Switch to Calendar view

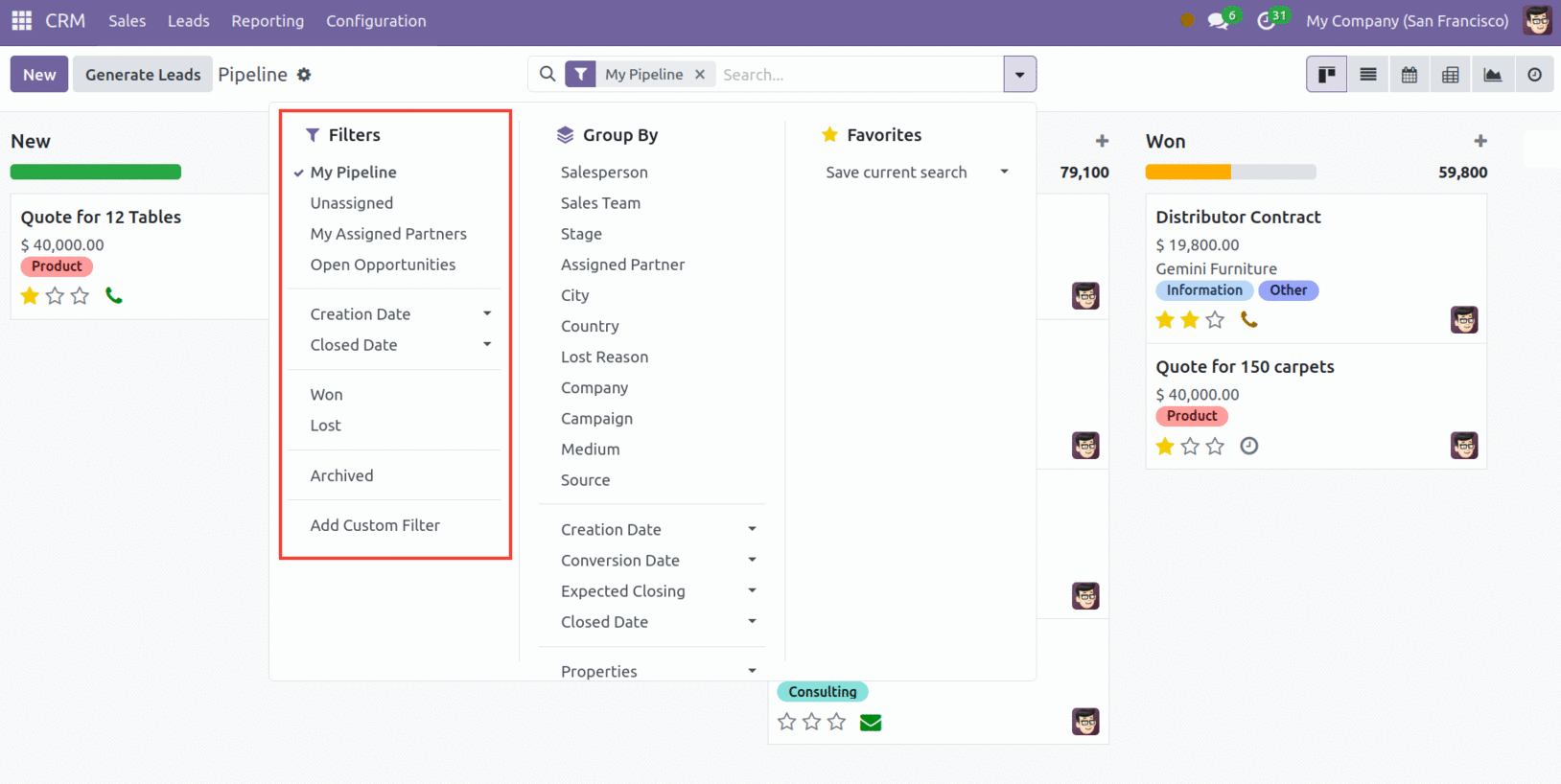(x=1410, y=74)
